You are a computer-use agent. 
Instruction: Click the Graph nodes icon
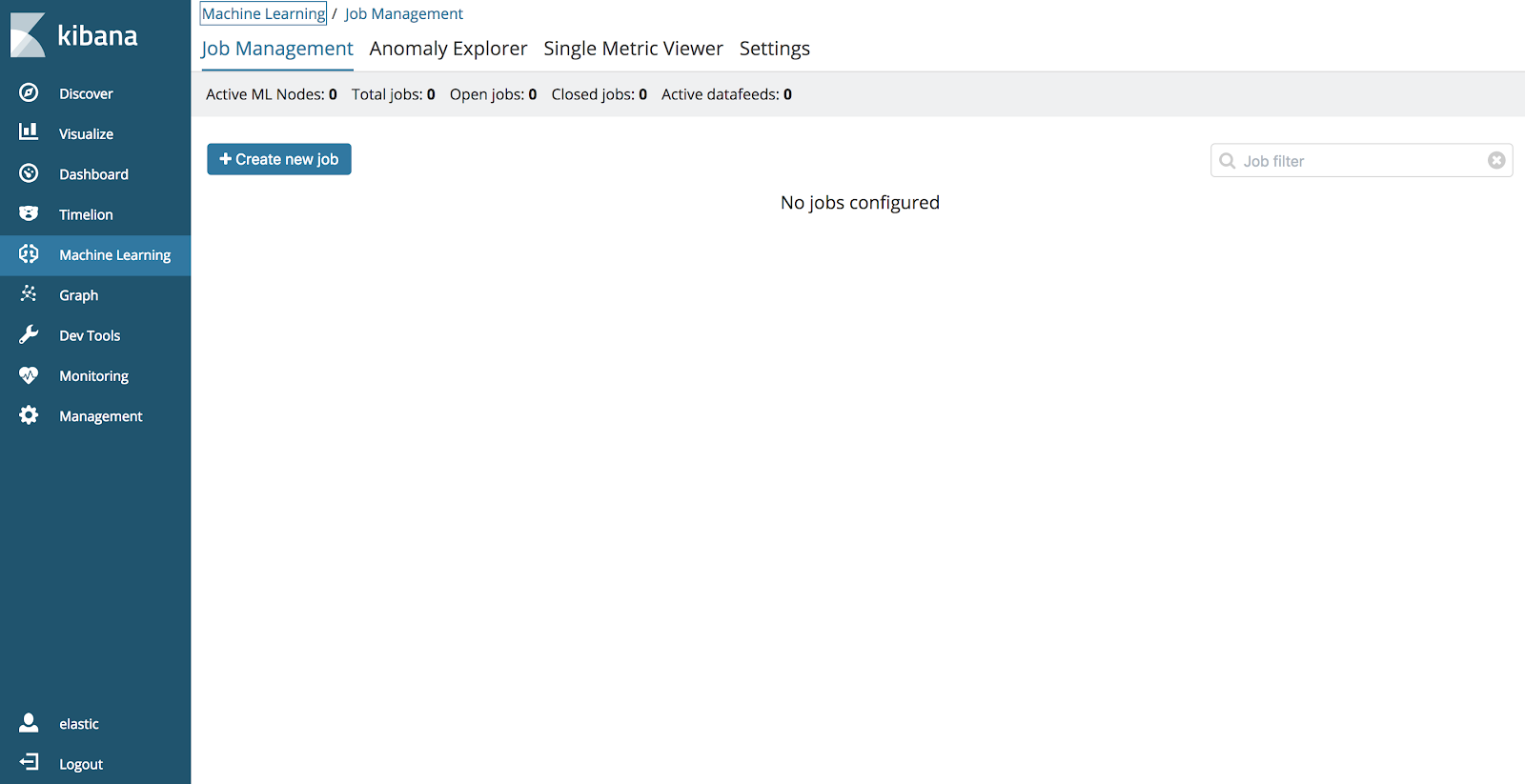[x=29, y=294]
